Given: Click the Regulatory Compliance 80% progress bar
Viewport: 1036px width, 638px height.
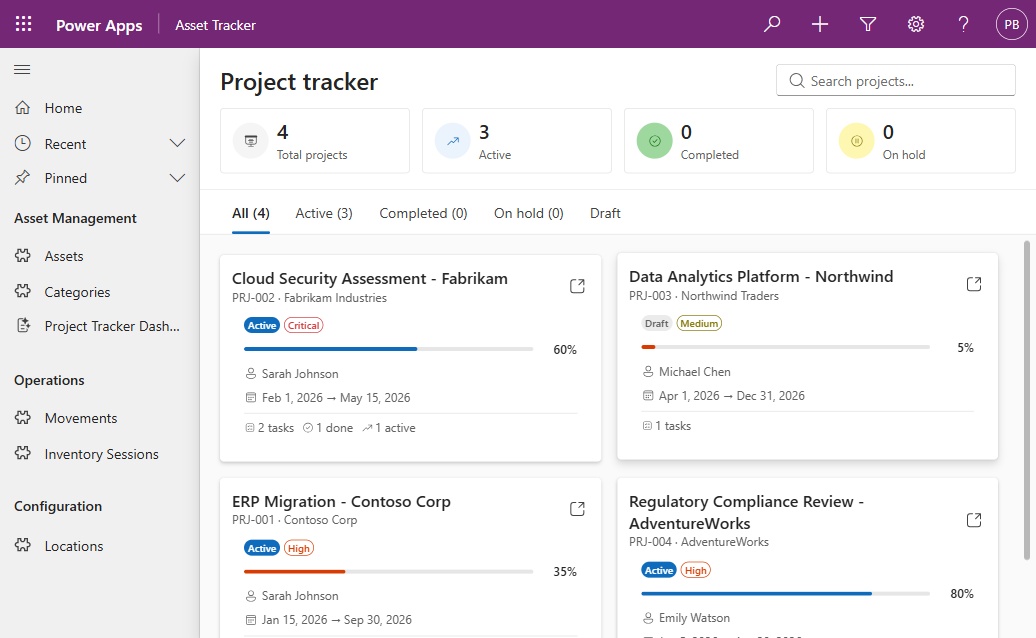Looking at the screenshot, I should point(786,594).
